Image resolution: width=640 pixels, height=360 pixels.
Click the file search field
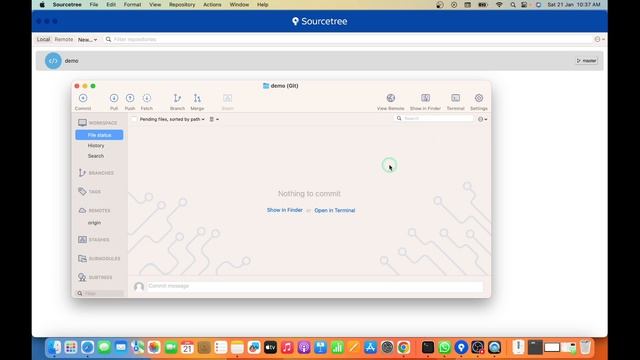pyautogui.click(x=435, y=118)
